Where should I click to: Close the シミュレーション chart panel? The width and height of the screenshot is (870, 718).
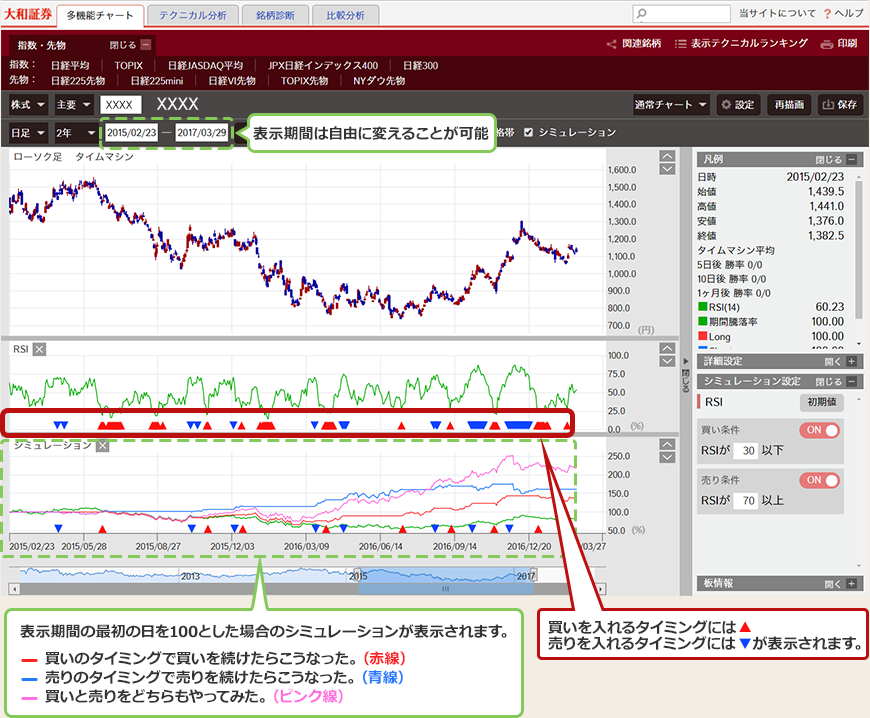coord(102,446)
